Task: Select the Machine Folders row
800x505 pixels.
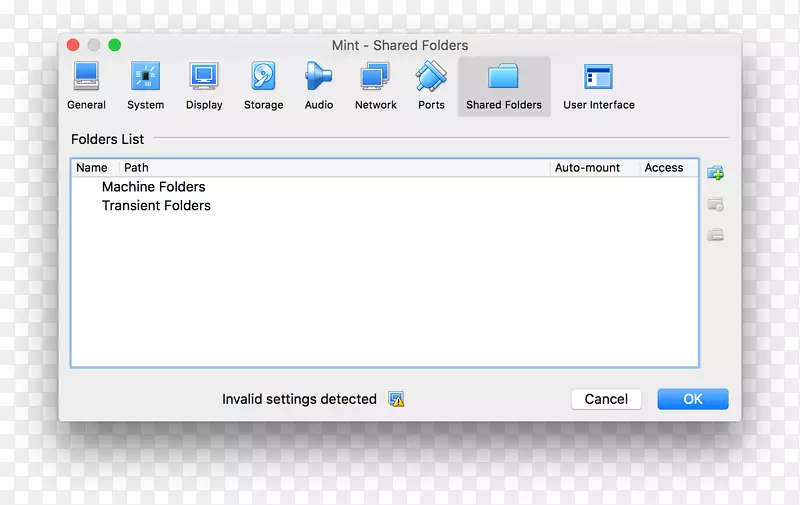Action: point(153,187)
